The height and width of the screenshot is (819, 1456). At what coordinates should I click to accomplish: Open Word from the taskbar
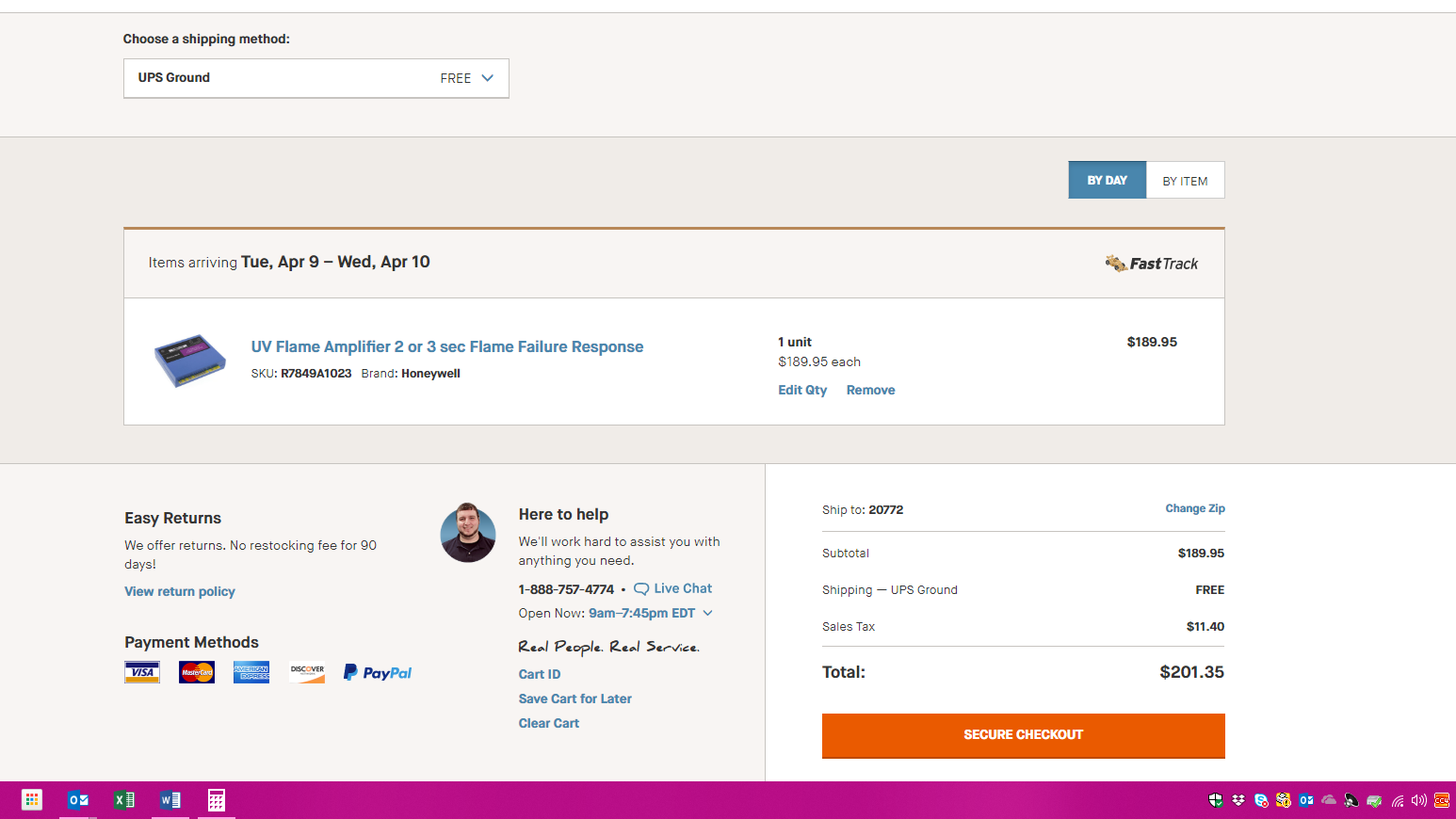170,800
